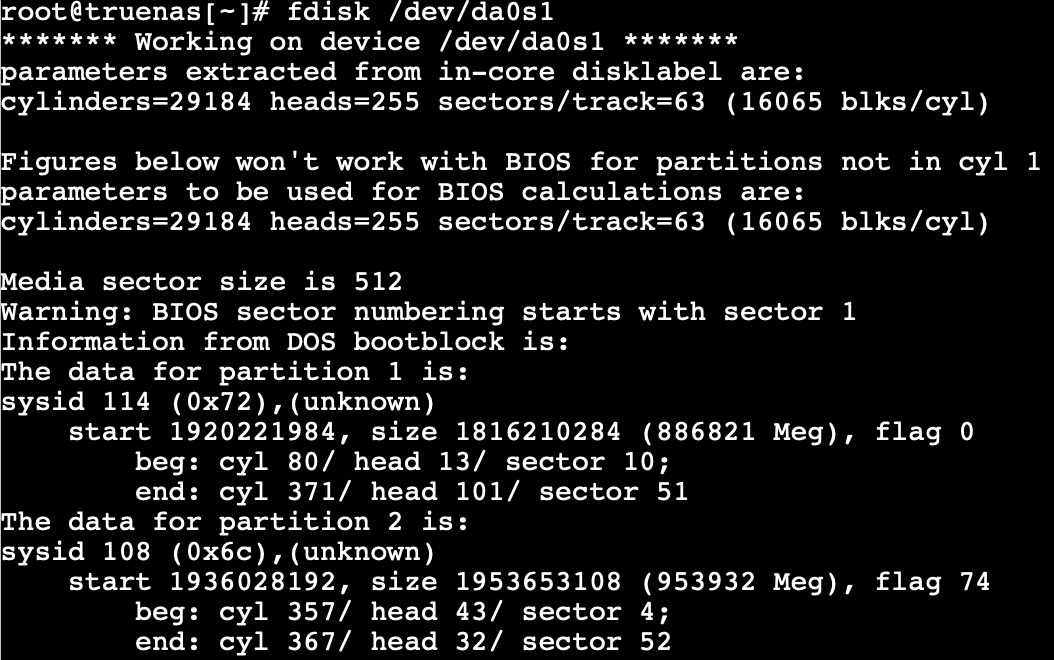Click the size 1816210284 value
This screenshot has height=660, width=1054.
tap(496, 431)
